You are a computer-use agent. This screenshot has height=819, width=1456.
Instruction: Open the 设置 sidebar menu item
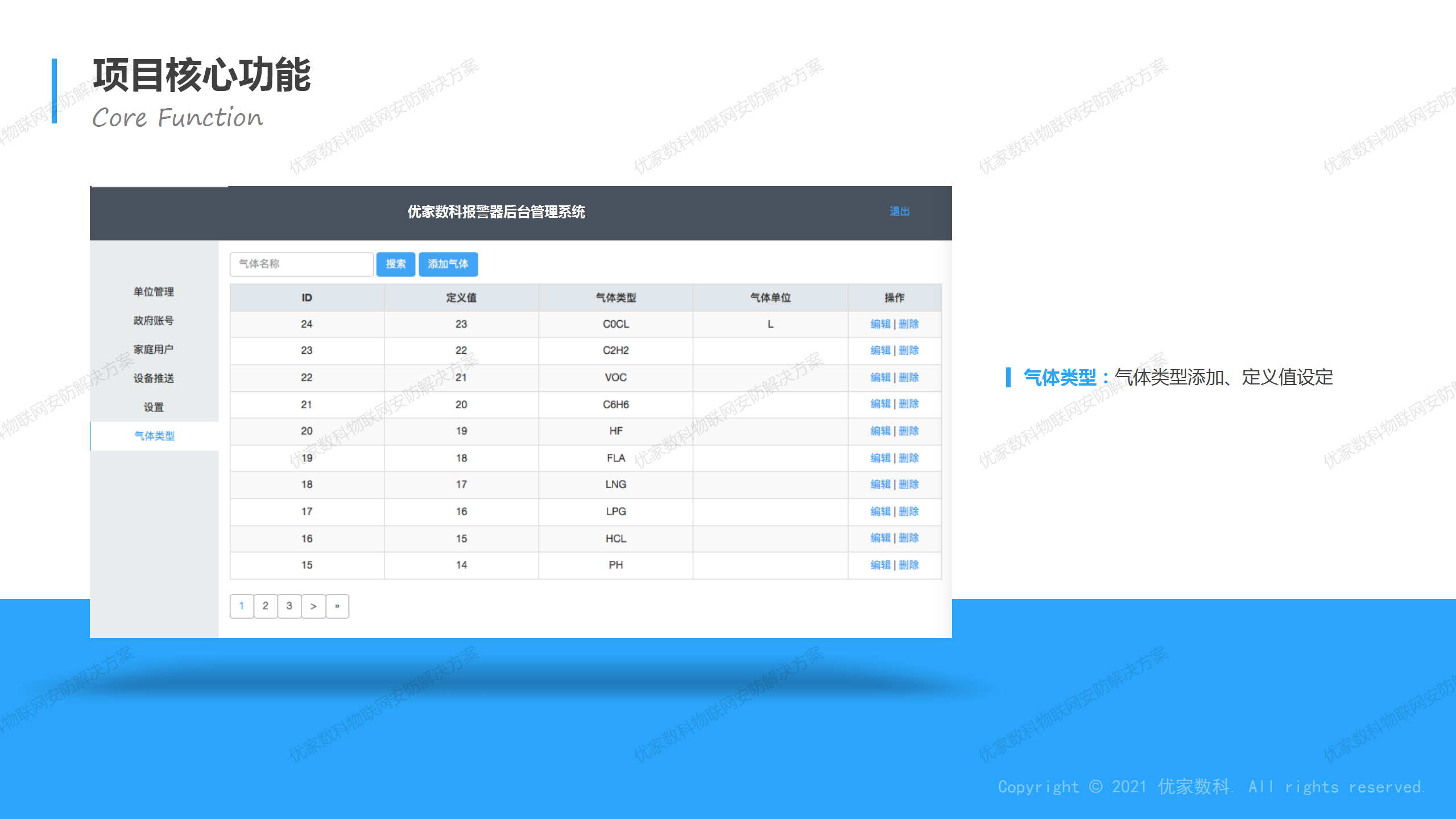coord(154,407)
